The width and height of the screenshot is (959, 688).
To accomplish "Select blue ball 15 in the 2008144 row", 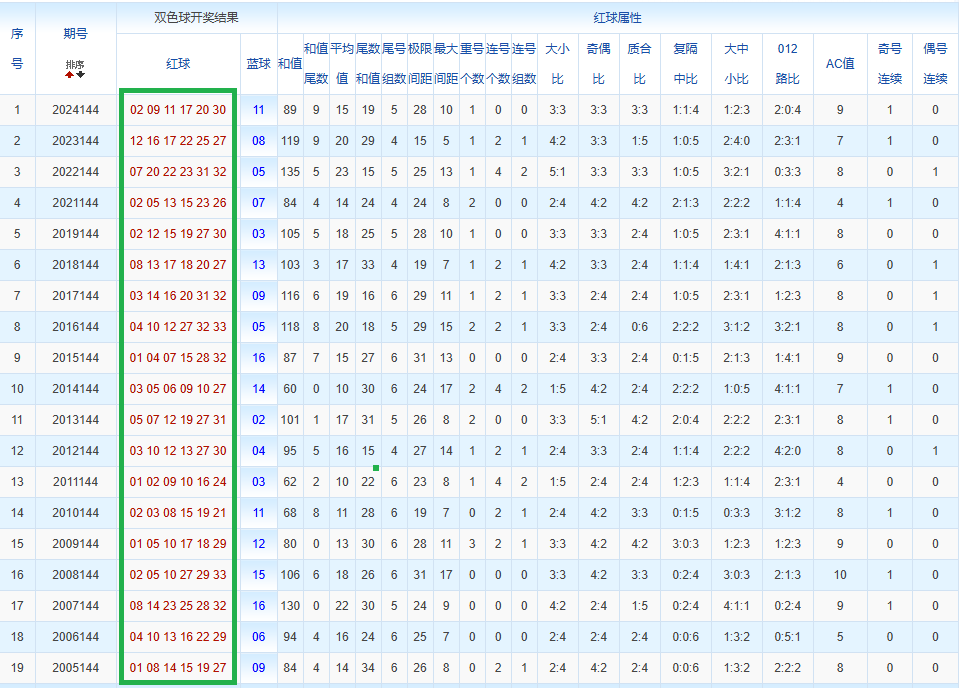I will (259, 575).
